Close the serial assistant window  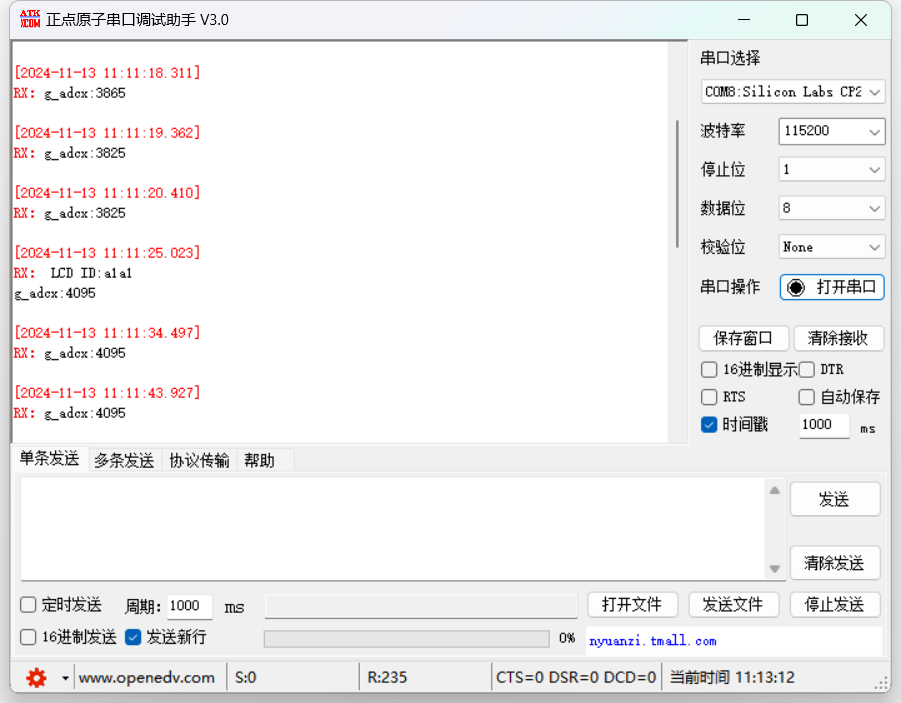pos(861,20)
